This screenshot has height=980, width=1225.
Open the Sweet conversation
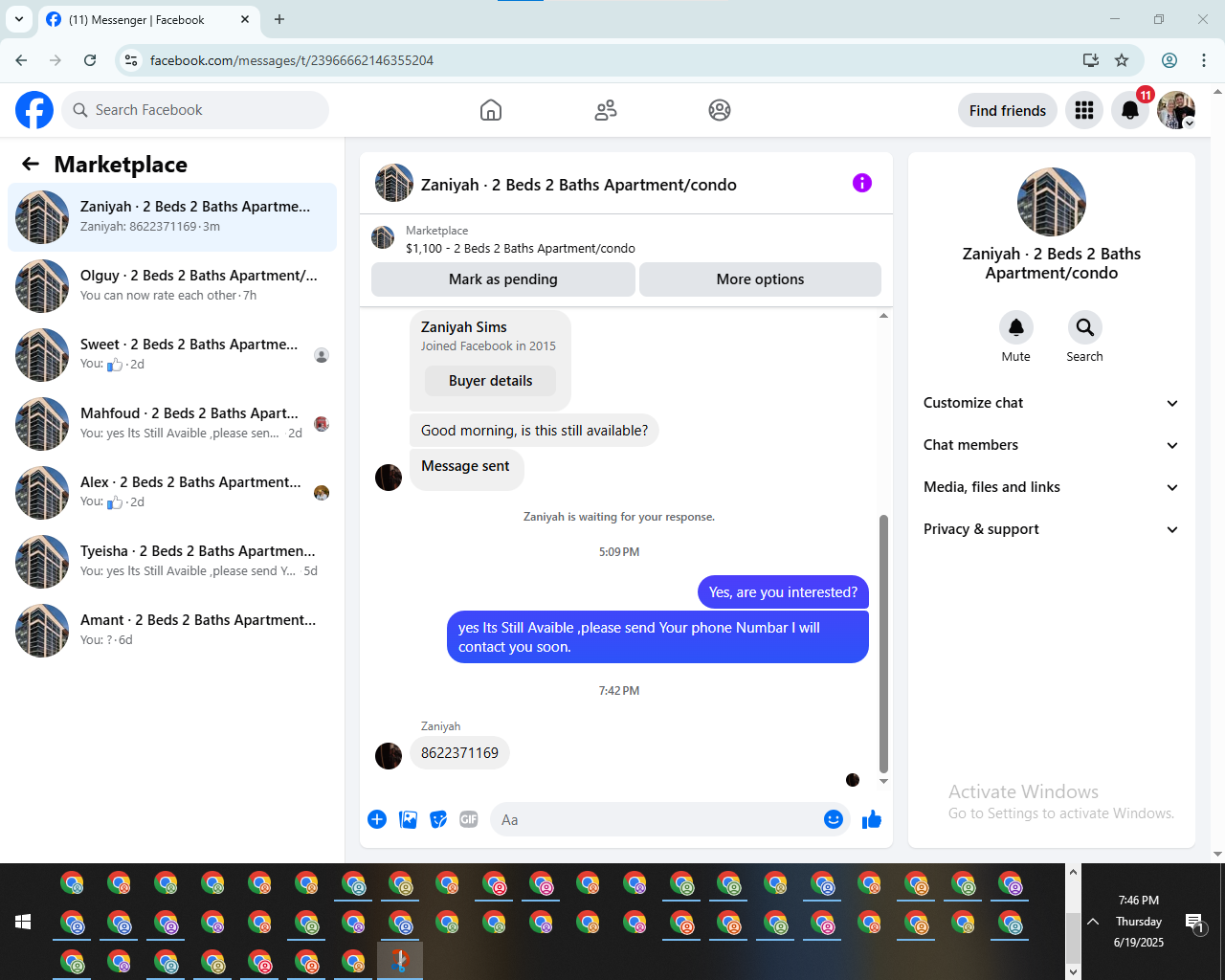172,355
